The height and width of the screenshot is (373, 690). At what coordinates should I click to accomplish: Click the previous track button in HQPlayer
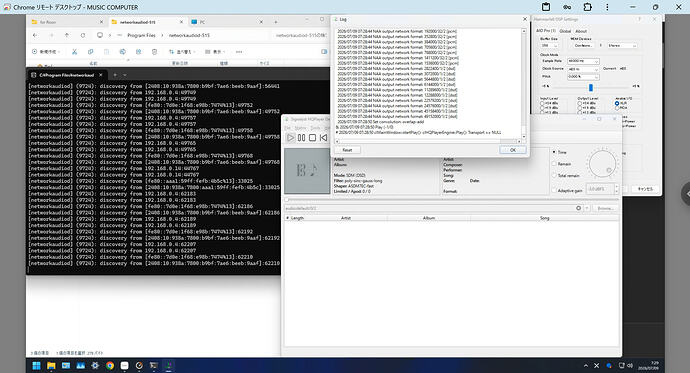tap(323, 138)
